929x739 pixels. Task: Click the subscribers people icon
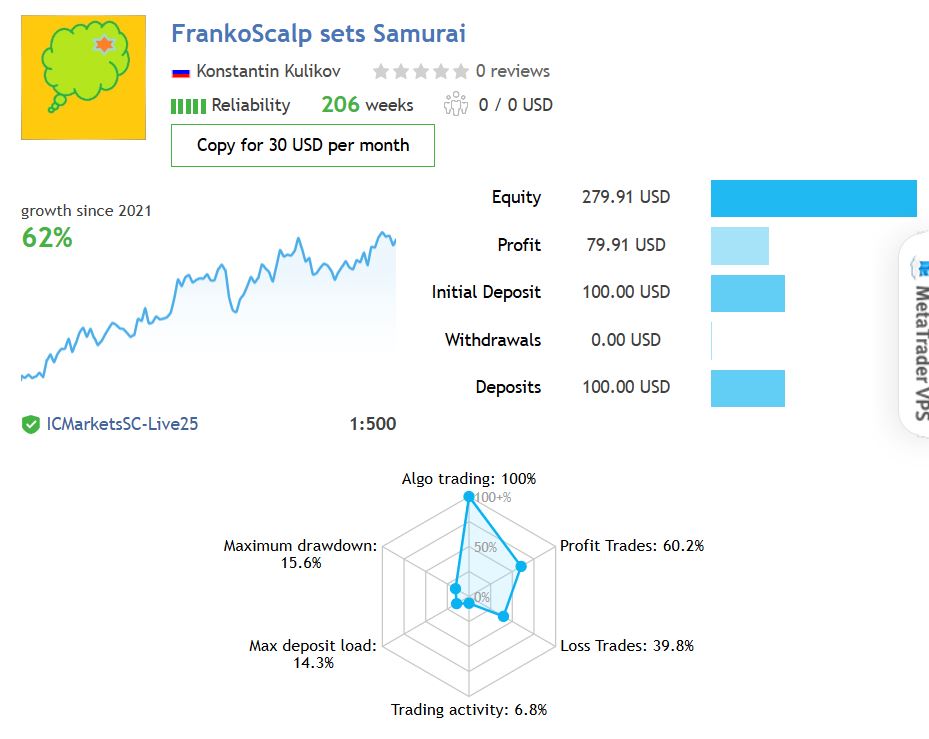pos(456,104)
